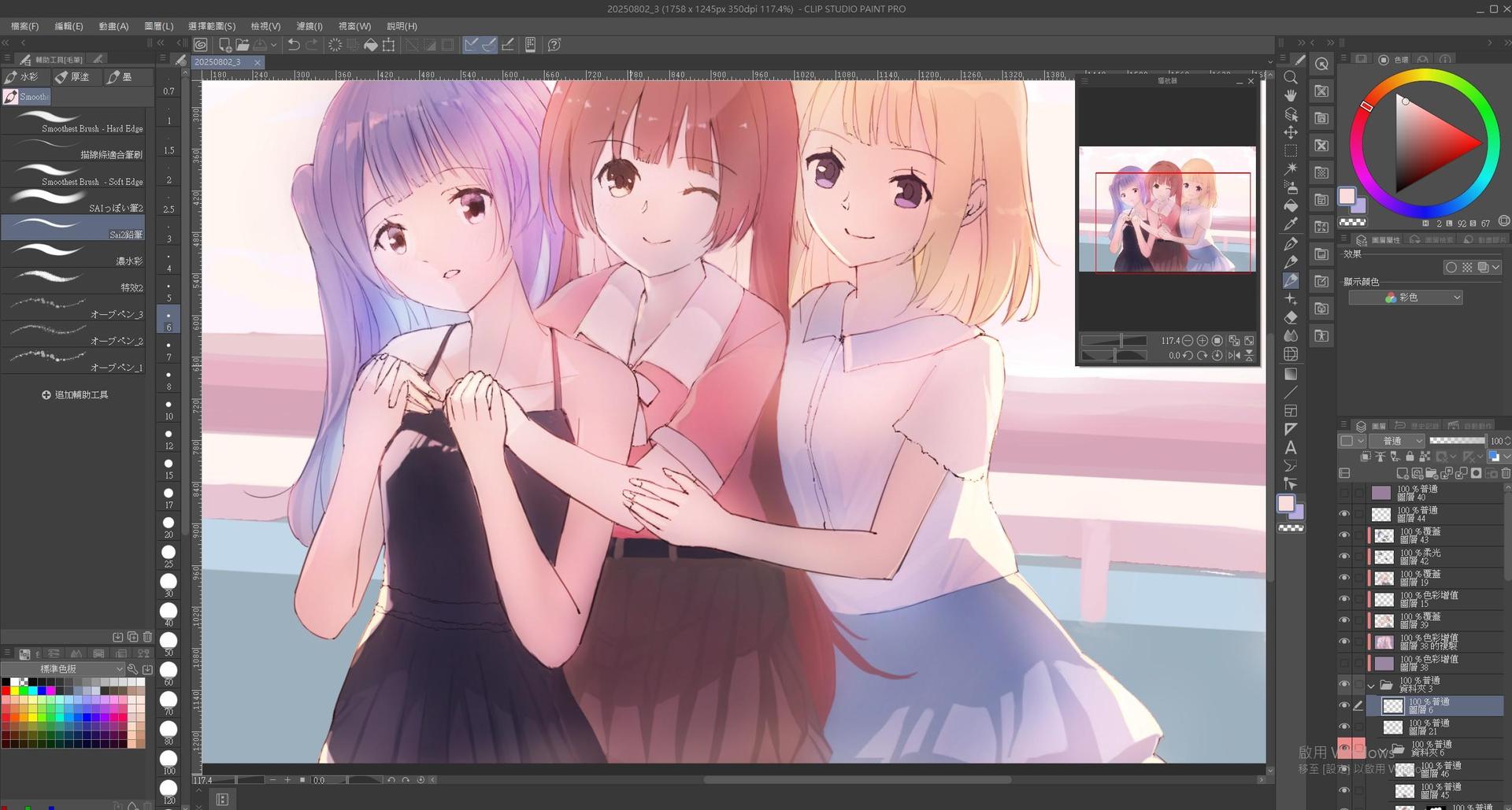
Task: Select brush size 30 preset
Action: [169, 585]
